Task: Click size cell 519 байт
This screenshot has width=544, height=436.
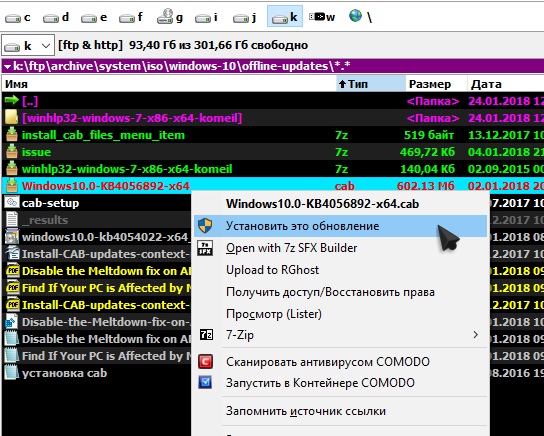Action: click(x=429, y=135)
